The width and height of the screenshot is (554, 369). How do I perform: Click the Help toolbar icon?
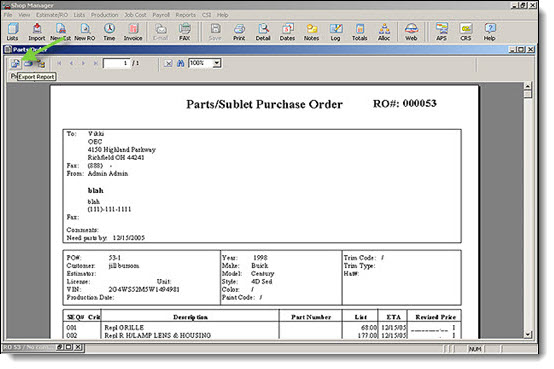click(490, 31)
